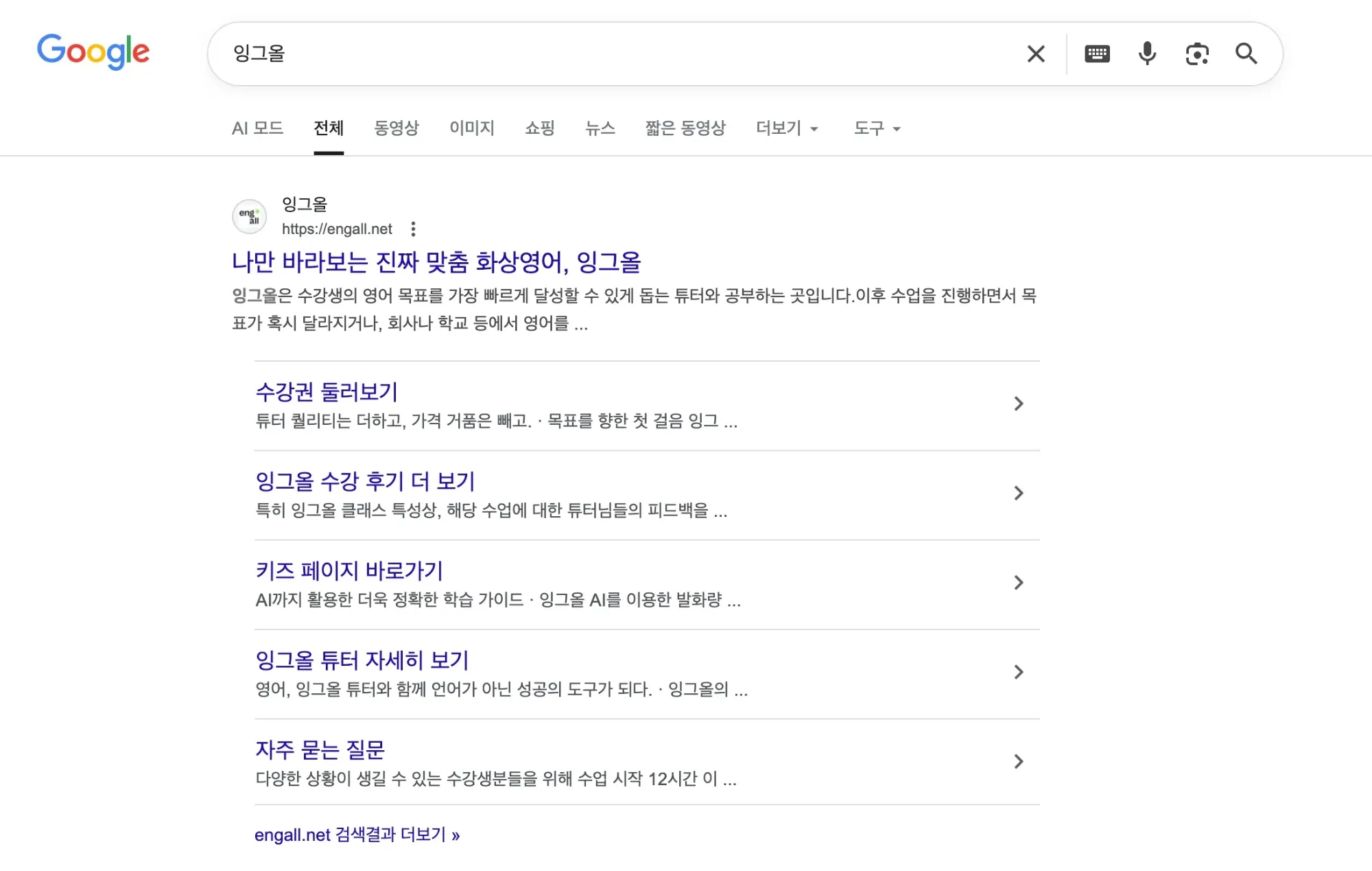Screen dimensions: 1372x871
Task: Click engall.net 검색결과 더보기 link
Action: click(357, 834)
